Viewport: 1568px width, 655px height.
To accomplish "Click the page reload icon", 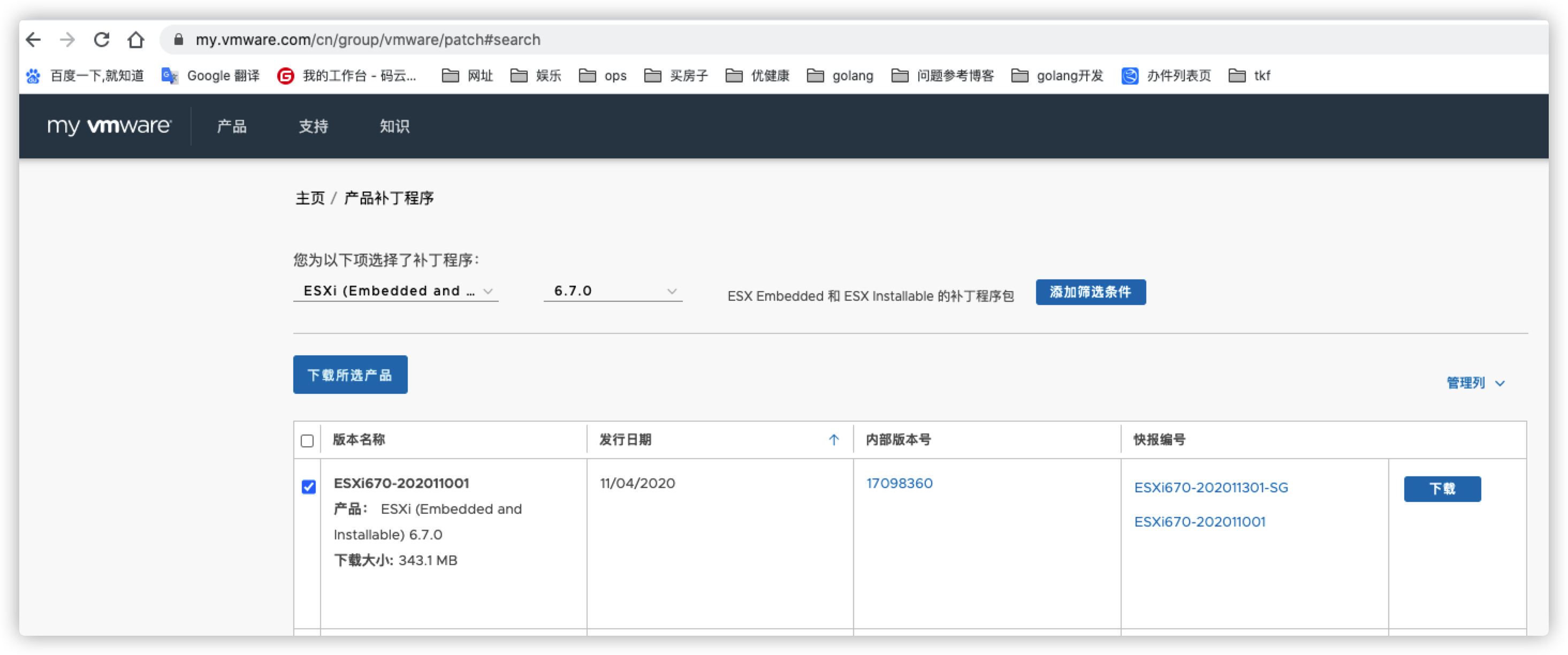I will [102, 40].
